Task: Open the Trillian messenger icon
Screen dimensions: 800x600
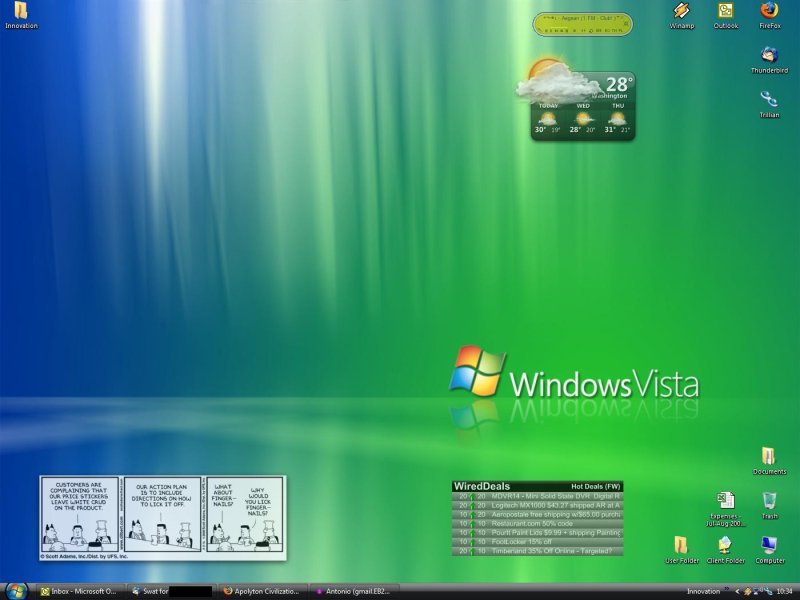Action: (x=769, y=100)
